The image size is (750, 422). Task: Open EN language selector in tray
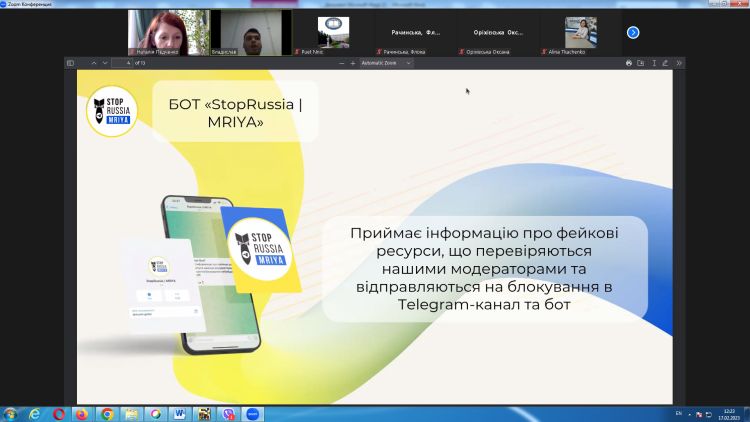(x=679, y=413)
